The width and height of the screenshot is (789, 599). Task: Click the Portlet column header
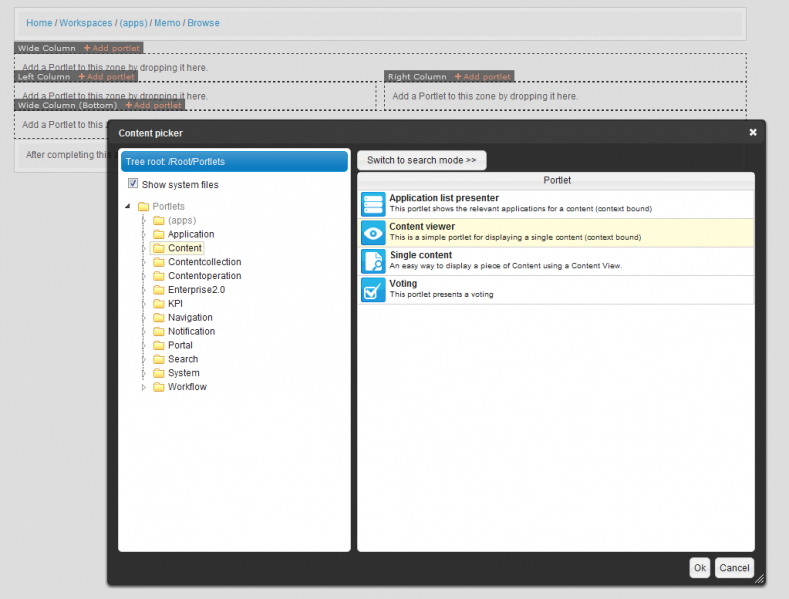coord(556,180)
